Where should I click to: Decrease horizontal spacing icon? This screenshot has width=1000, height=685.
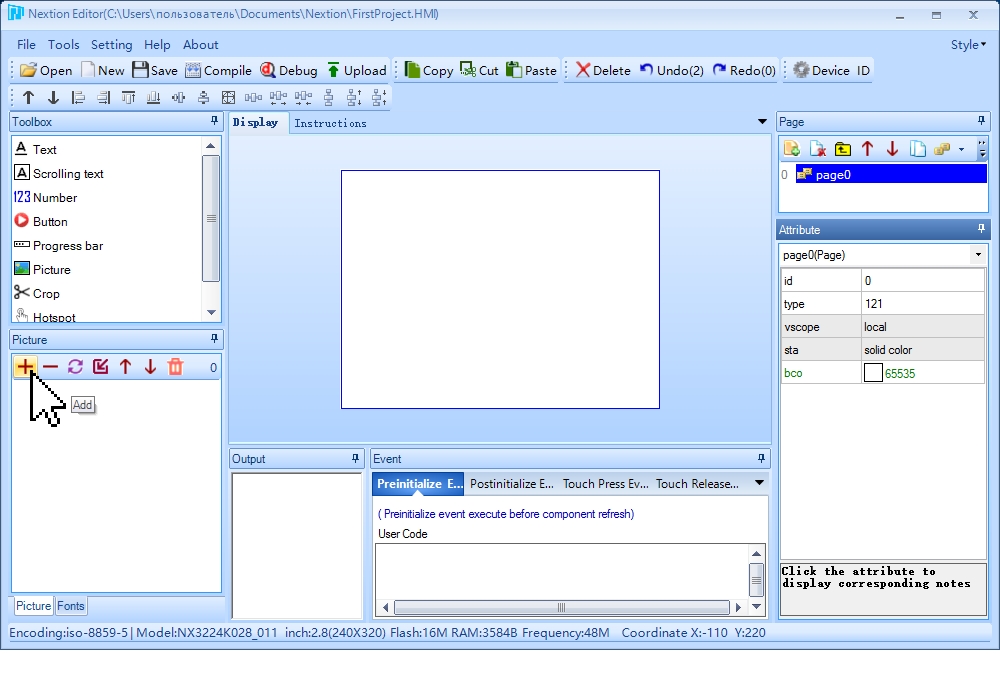[x=303, y=98]
